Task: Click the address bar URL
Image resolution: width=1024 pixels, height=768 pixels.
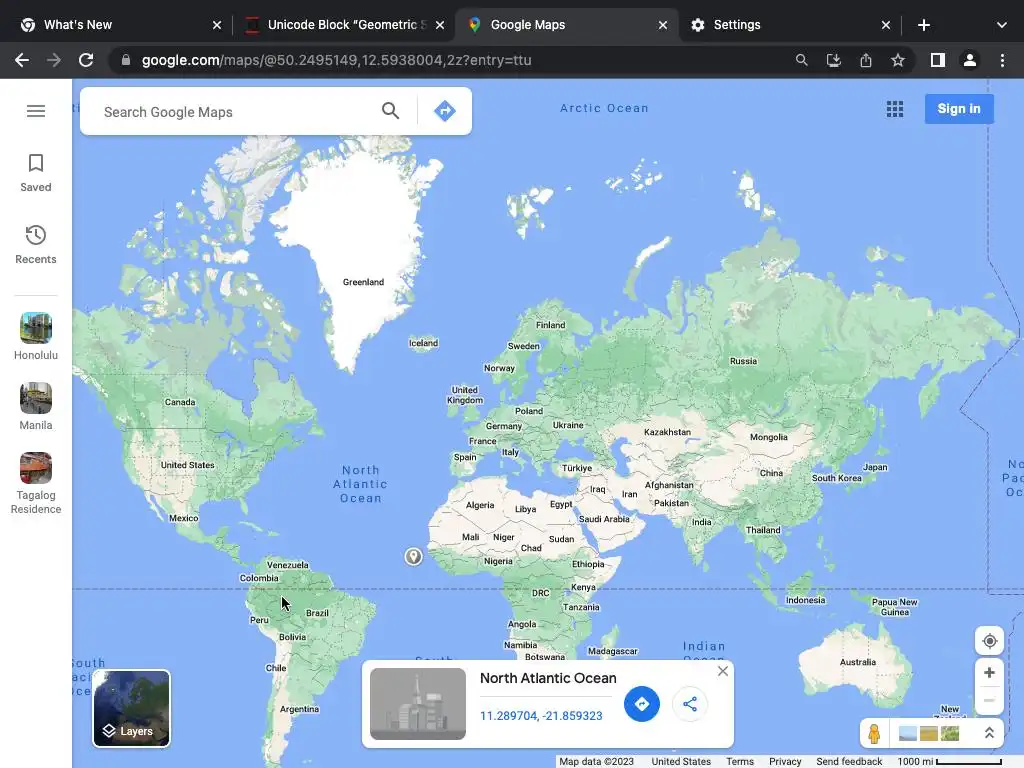Action: (336, 60)
